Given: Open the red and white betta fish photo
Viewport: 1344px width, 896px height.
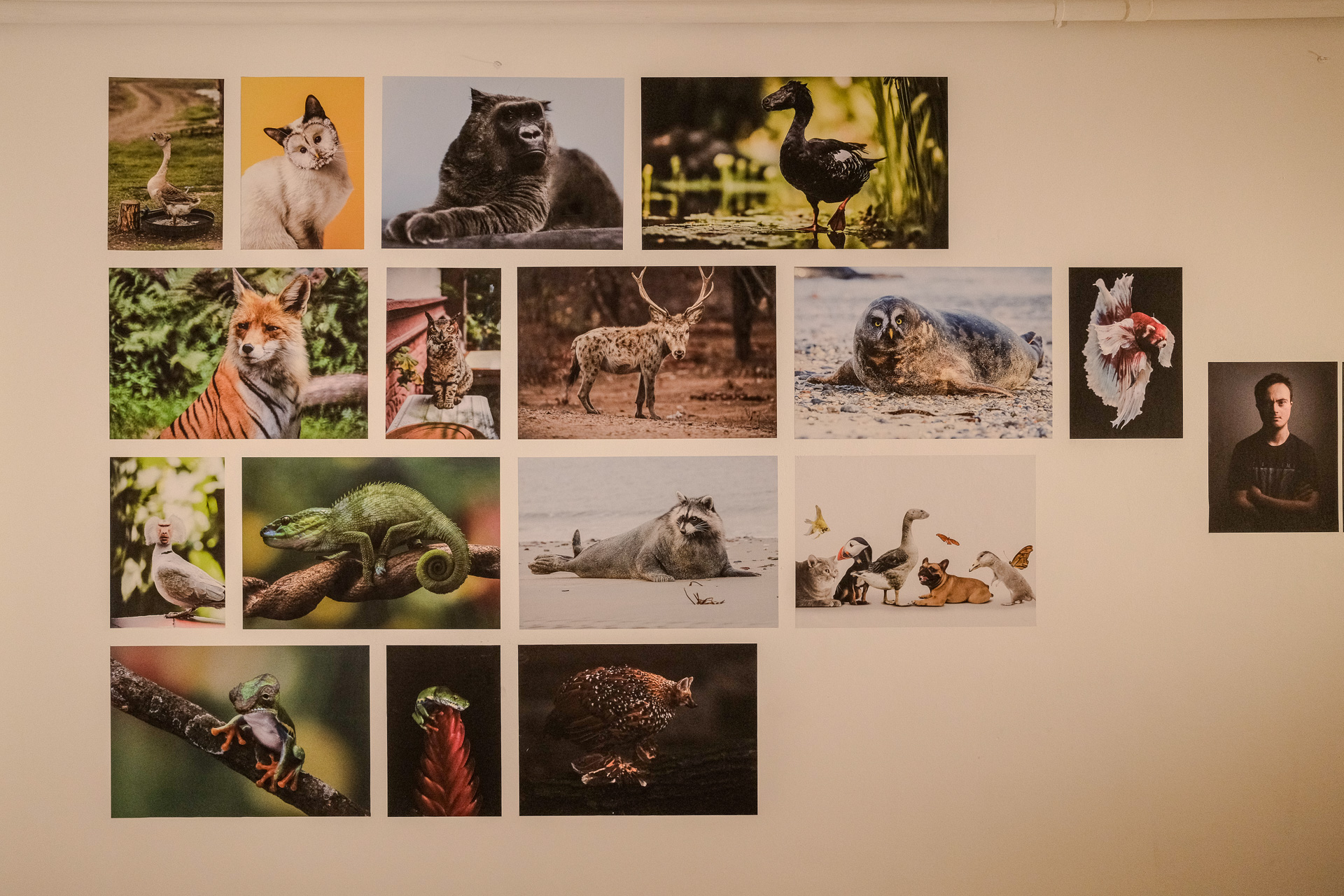Looking at the screenshot, I should point(1125,352).
